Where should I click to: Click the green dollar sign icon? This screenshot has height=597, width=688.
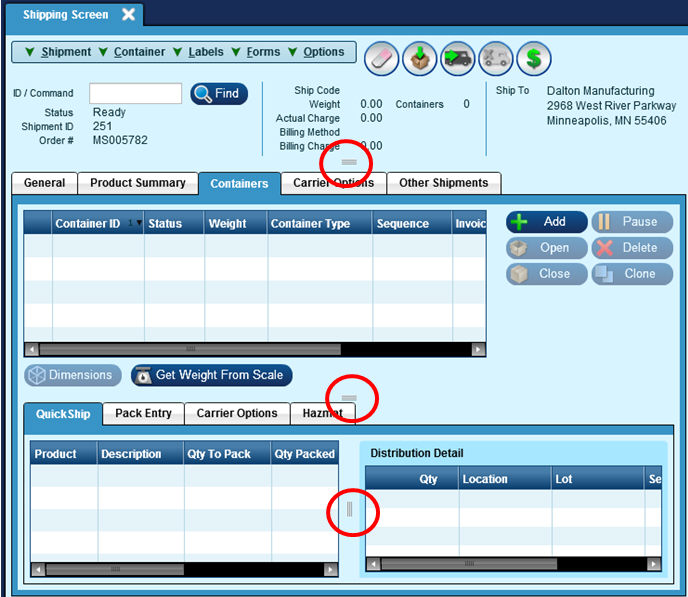coord(534,58)
